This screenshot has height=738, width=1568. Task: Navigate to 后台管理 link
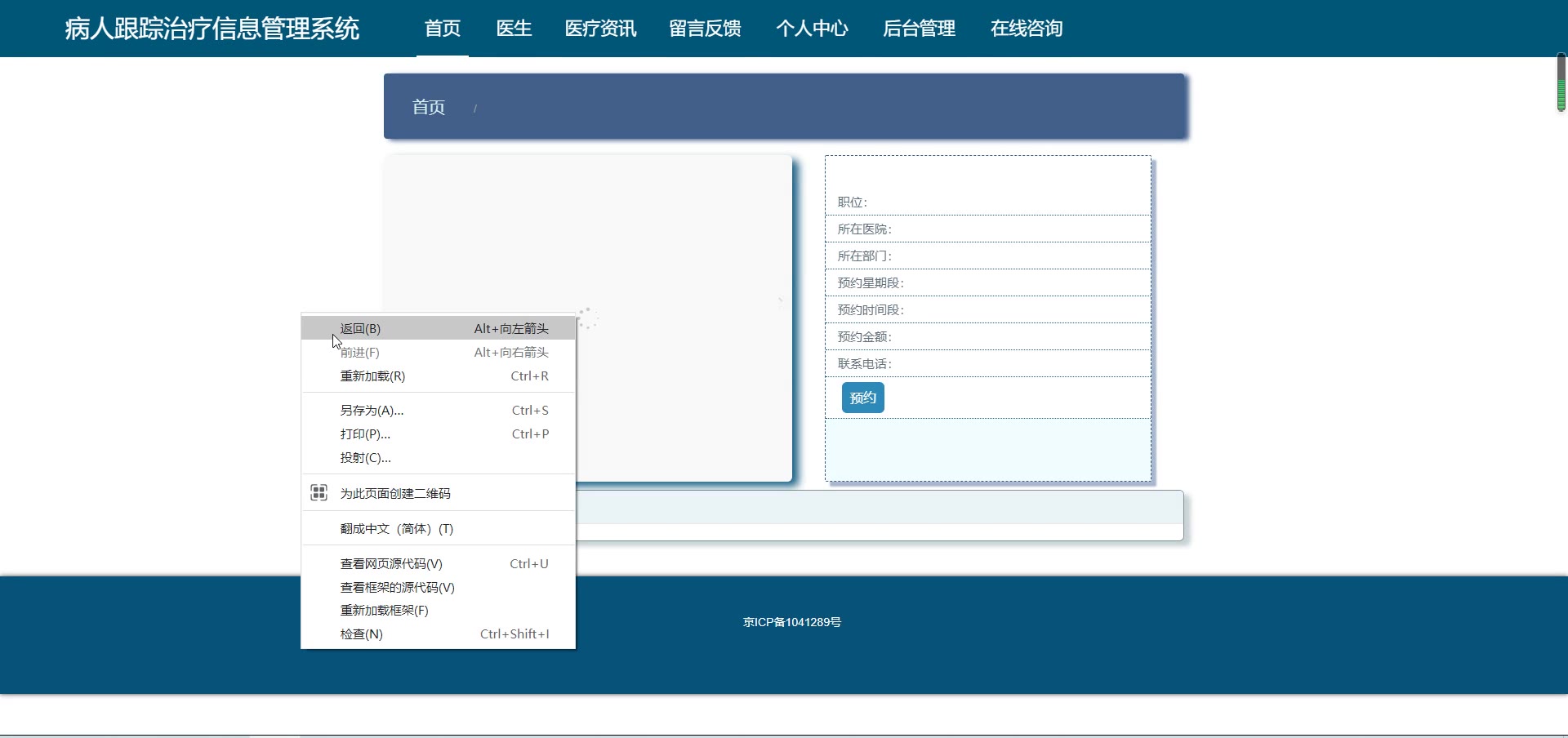point(919,29)
